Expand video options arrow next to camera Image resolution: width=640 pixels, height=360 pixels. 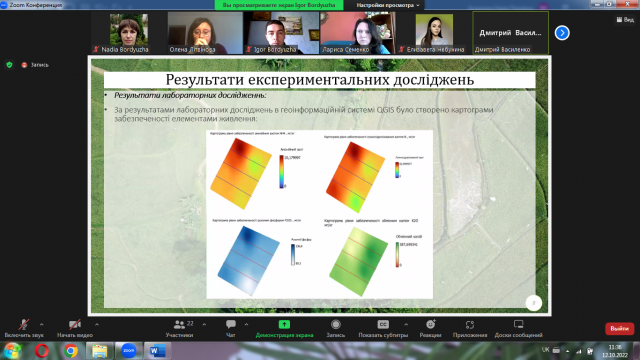[x=97, y=325]
